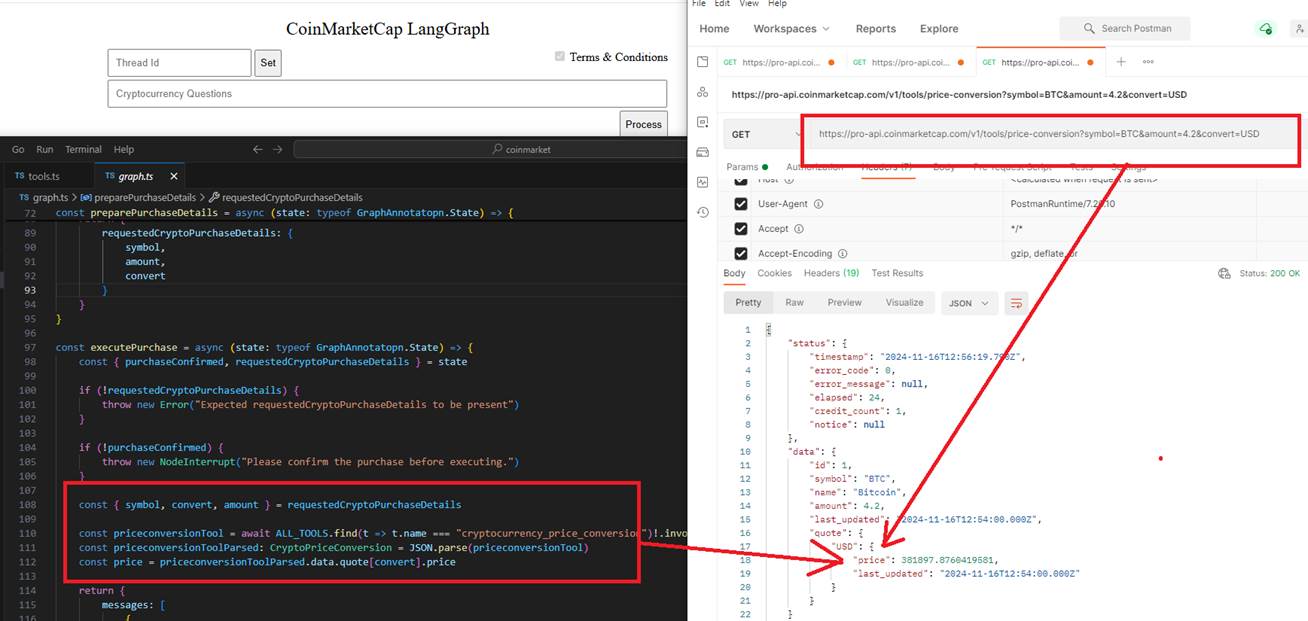This screenshot has width=1308, height=621.
Task: Switch response view to Preview
Action: (844, 303)
